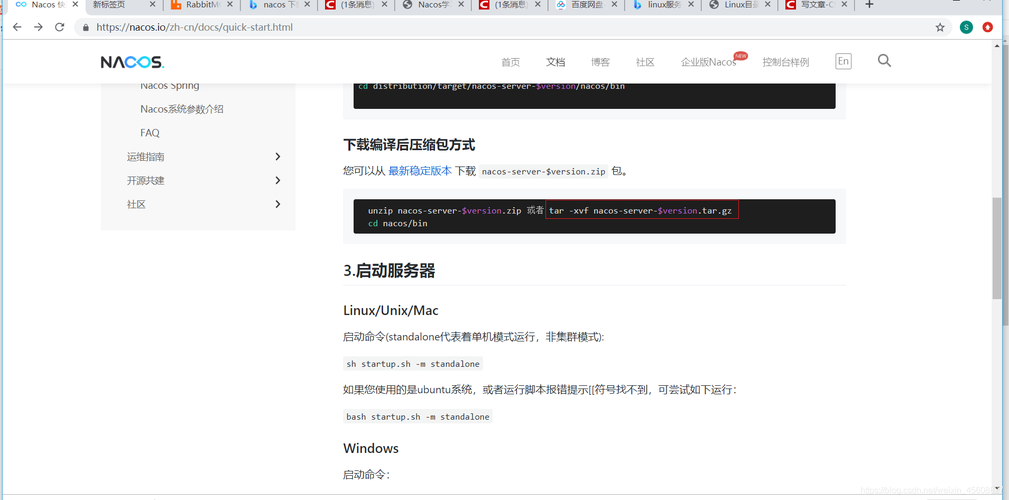
Task: Click the bash startup.sh -m standalone code
Action: point(418,416)
